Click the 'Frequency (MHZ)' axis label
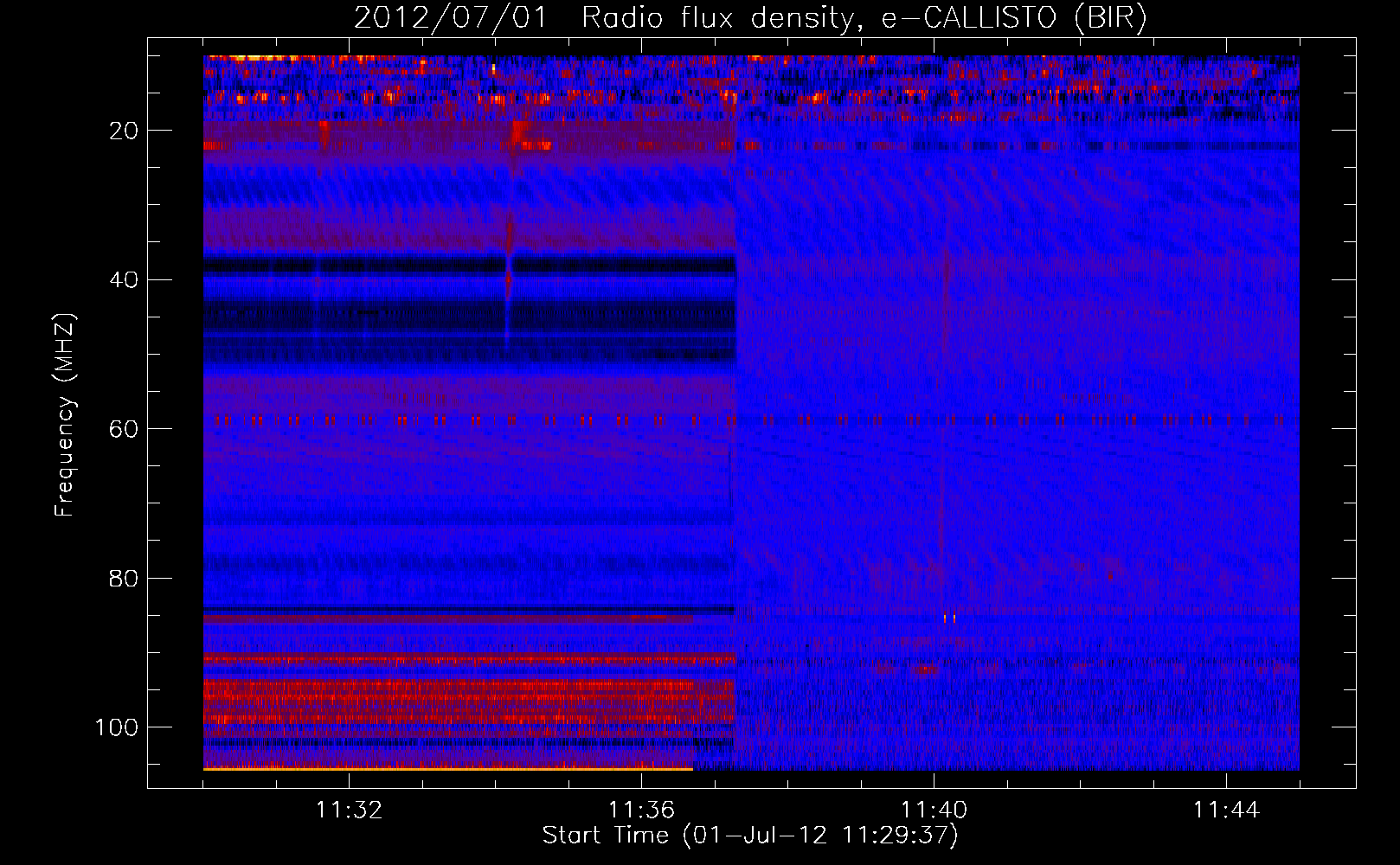 pyautogui.click(x=65, y=414)
